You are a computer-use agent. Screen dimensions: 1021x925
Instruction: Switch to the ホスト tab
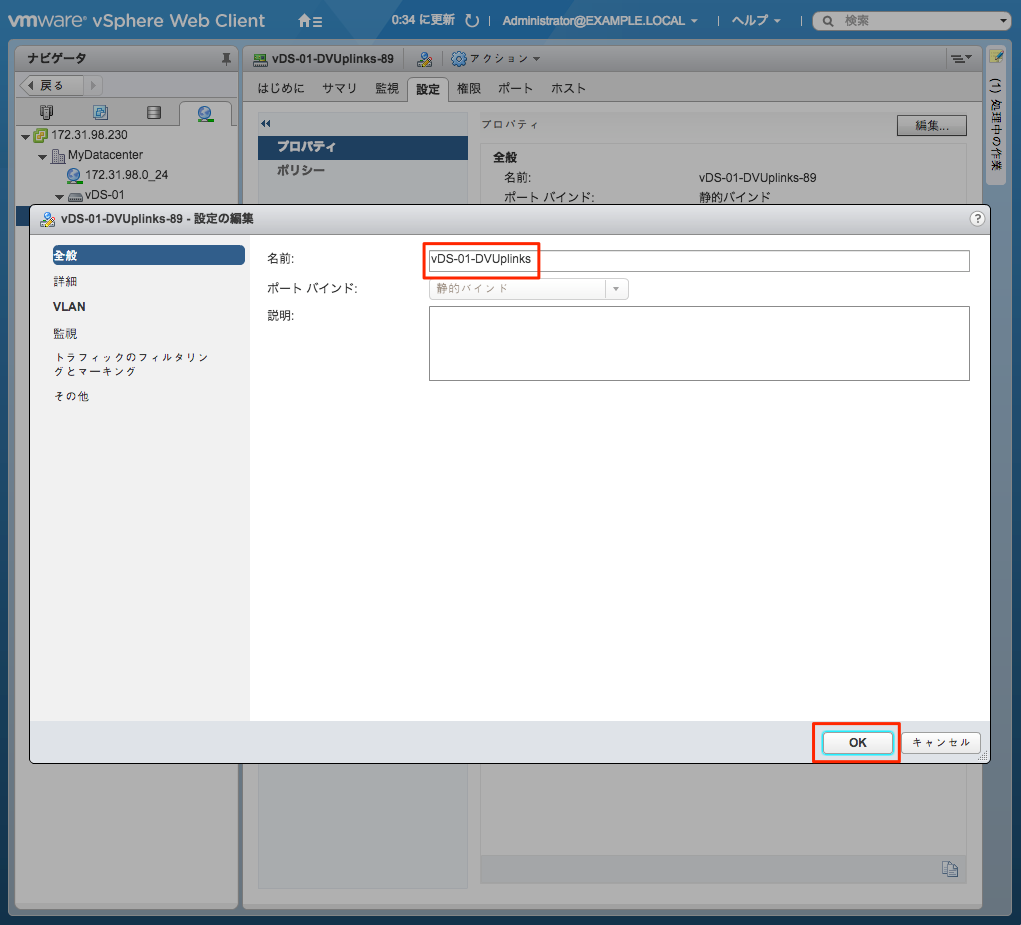pyautogui.click(x=568, y=89)
